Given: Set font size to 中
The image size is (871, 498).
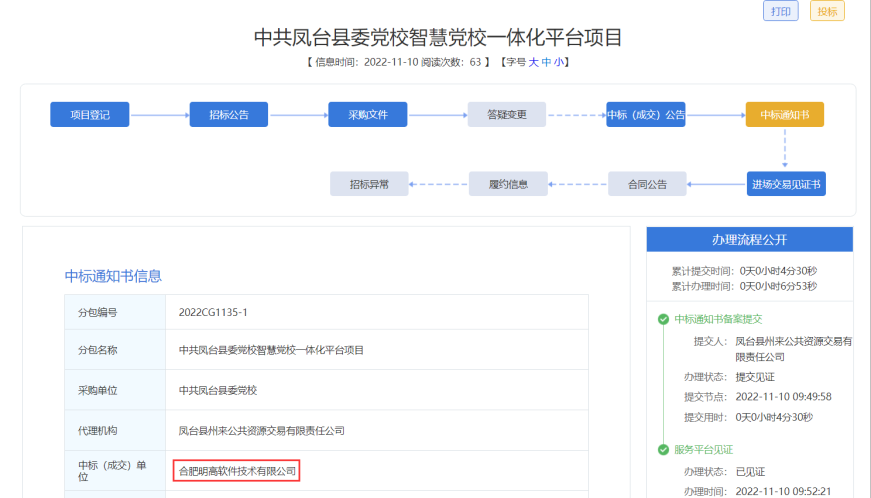Looking at the screenshot, I should (x=546, y=62).
